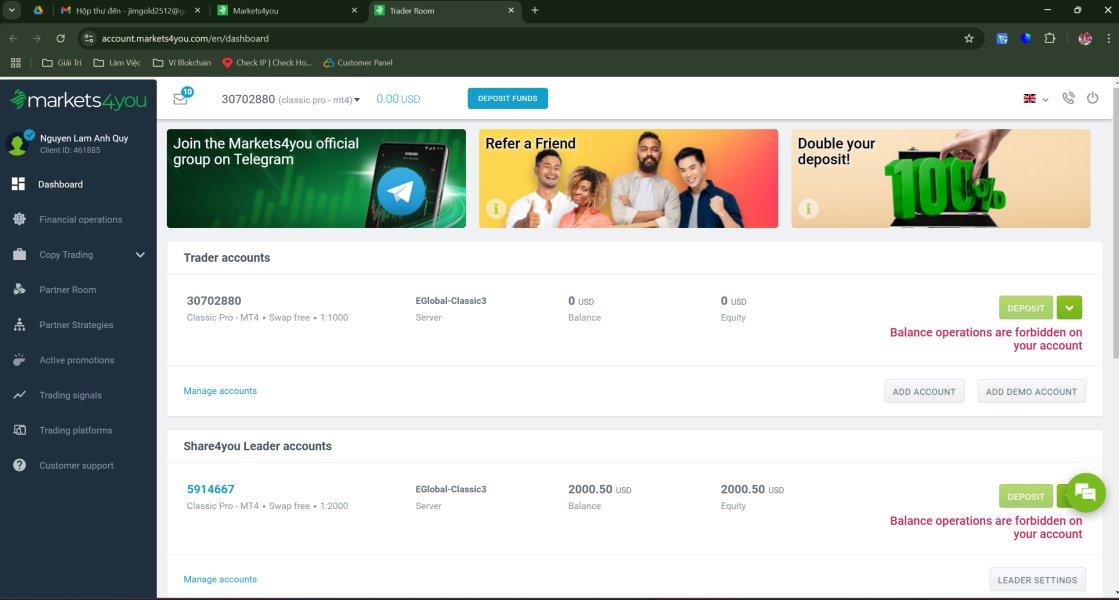Click the Dashboard grid icon
Image resolution: width=1119 pixels, height=600 pixels.
[x=19, y=184]
